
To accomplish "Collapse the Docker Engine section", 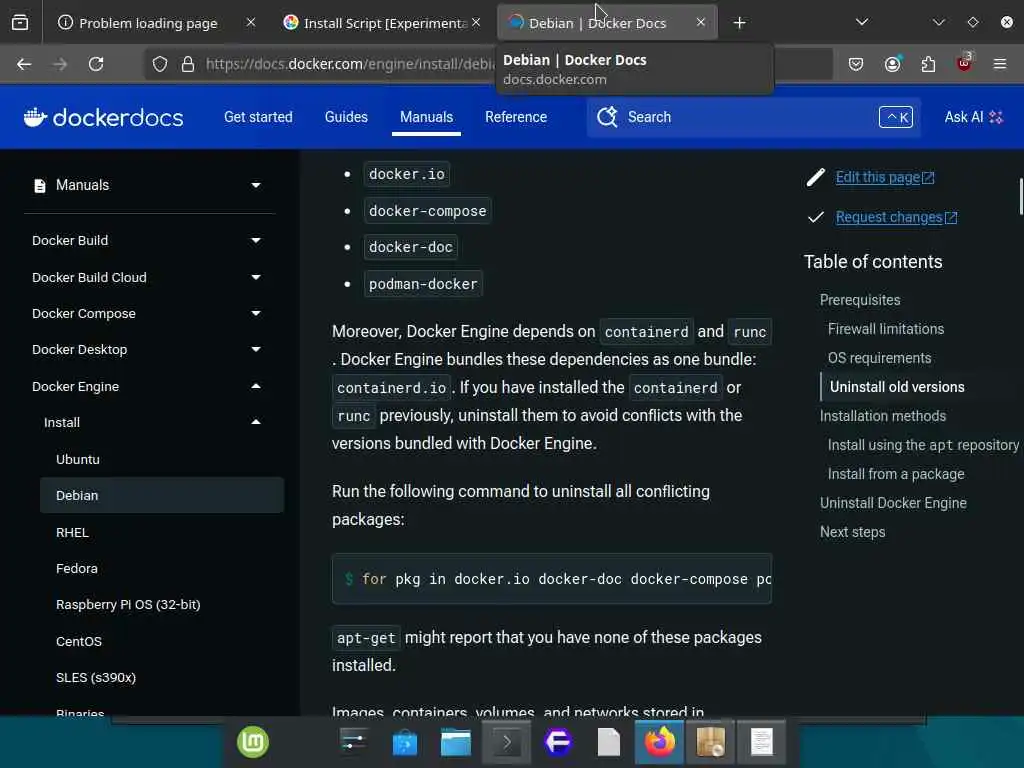I will [x=256, y=387].
